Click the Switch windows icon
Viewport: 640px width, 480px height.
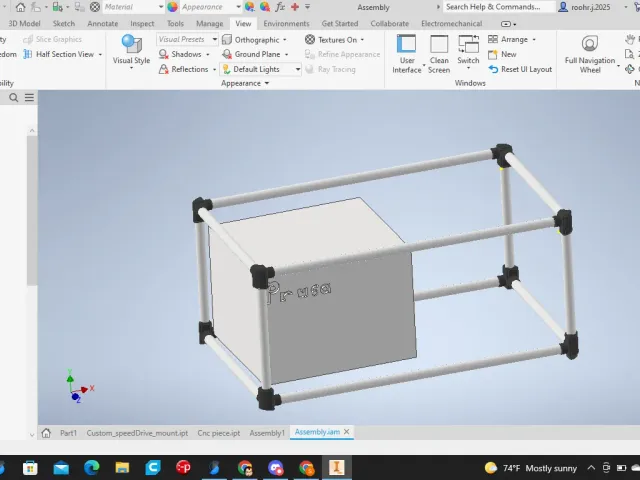tap(468, 44)
